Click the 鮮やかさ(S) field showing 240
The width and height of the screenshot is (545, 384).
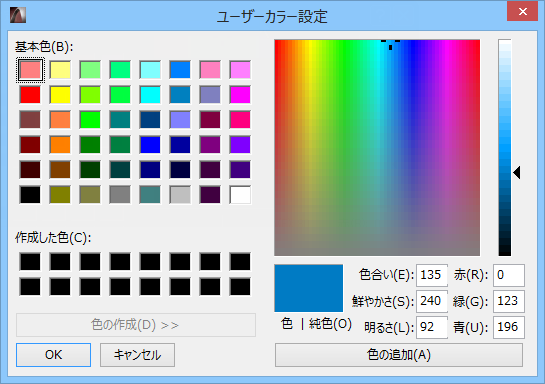coord(432,301)
